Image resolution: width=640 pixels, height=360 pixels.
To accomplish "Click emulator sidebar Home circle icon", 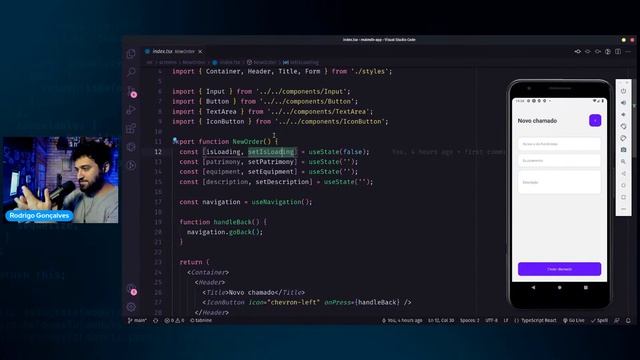I will coord(623,185).
